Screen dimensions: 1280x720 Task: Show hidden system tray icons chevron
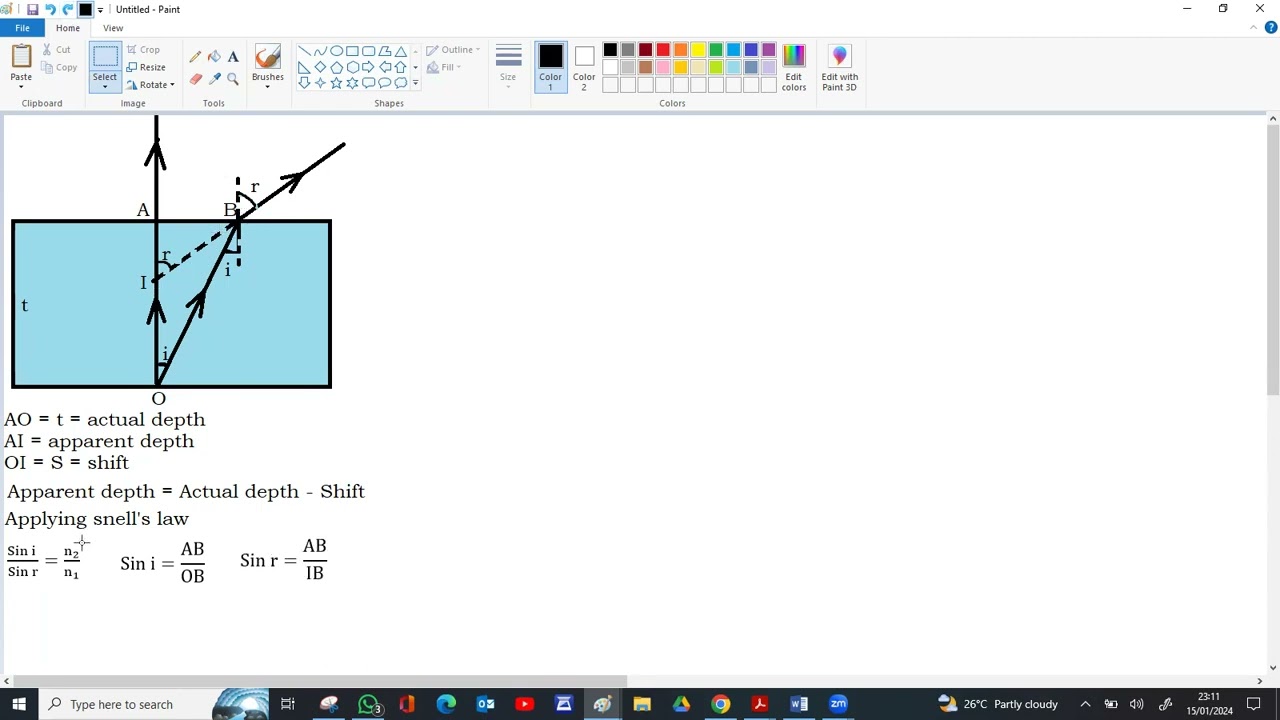1085,704
